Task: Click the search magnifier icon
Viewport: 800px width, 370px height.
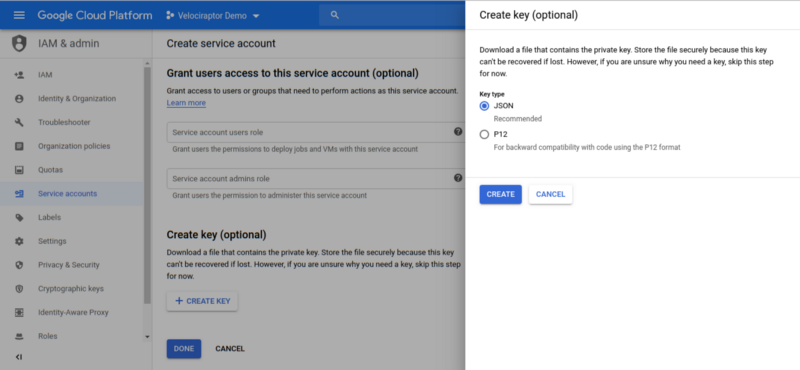Action: click(335, 15)
